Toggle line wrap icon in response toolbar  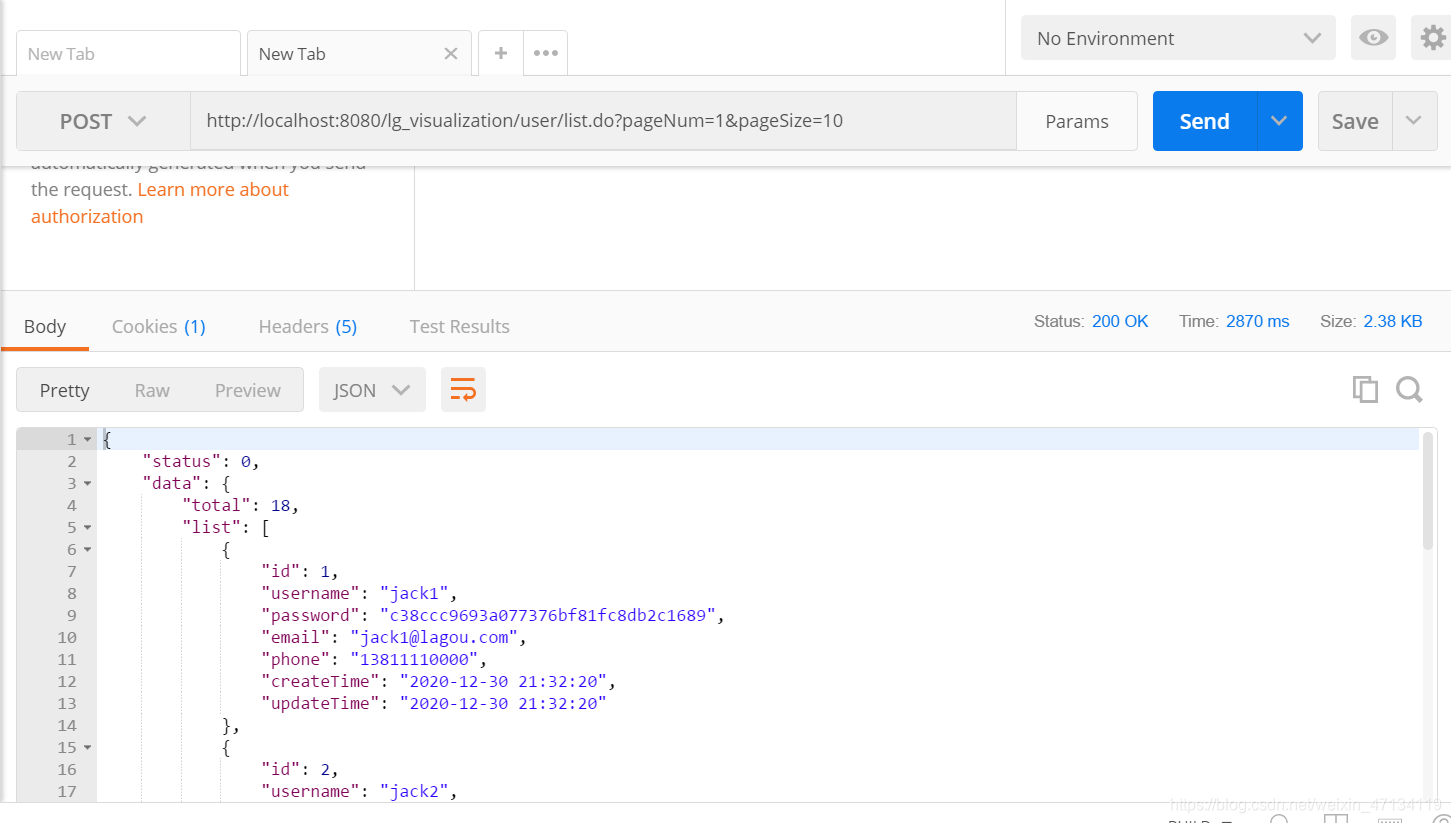463,390
